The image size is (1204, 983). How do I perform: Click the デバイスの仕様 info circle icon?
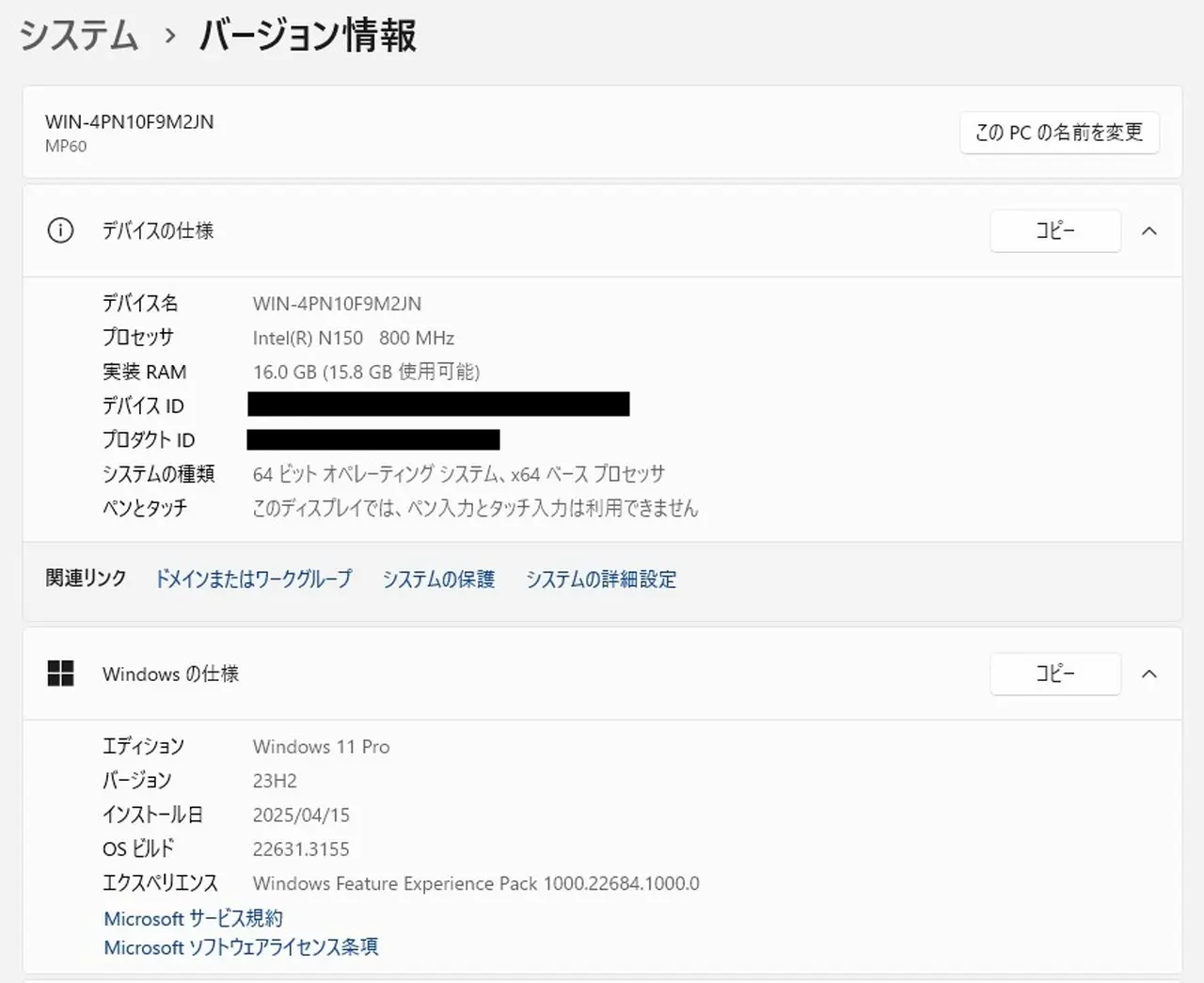tap(60, 230)
